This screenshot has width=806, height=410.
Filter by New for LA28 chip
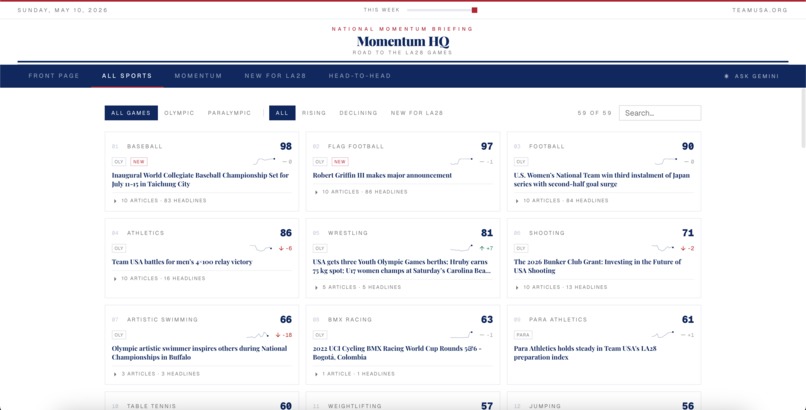click(417, 113)
